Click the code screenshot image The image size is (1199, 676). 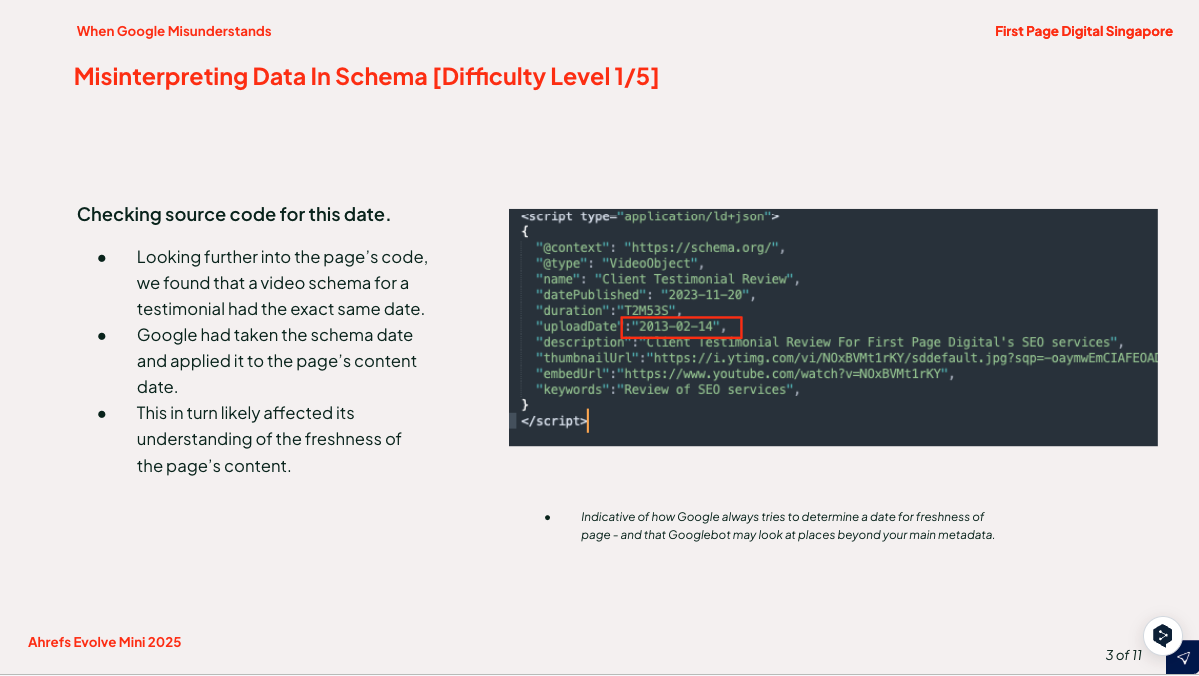[x=833, y=327]
